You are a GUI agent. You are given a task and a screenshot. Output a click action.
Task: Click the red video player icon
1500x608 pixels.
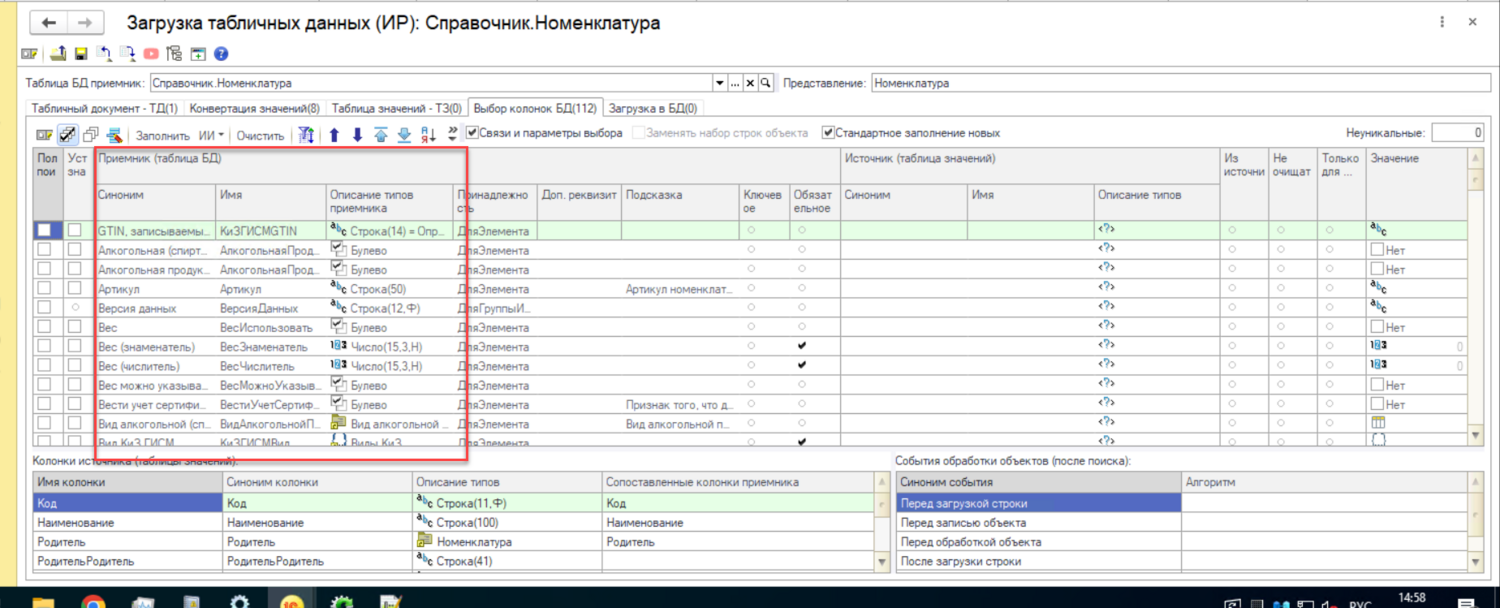pos(151,54)
